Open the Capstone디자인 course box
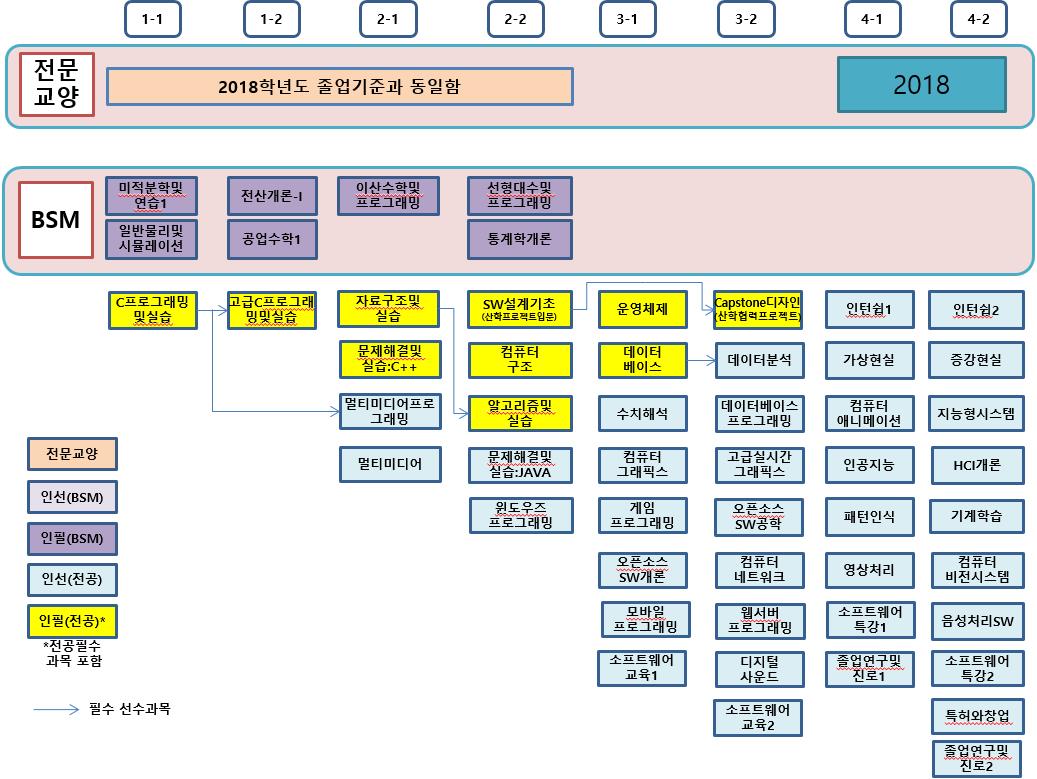Screen dimensions: 1037x779 (x=757, y=310)
